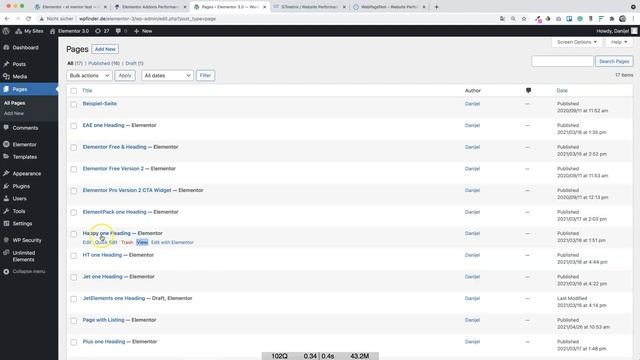Click All Pages submenu item

[x=14, y=103]
